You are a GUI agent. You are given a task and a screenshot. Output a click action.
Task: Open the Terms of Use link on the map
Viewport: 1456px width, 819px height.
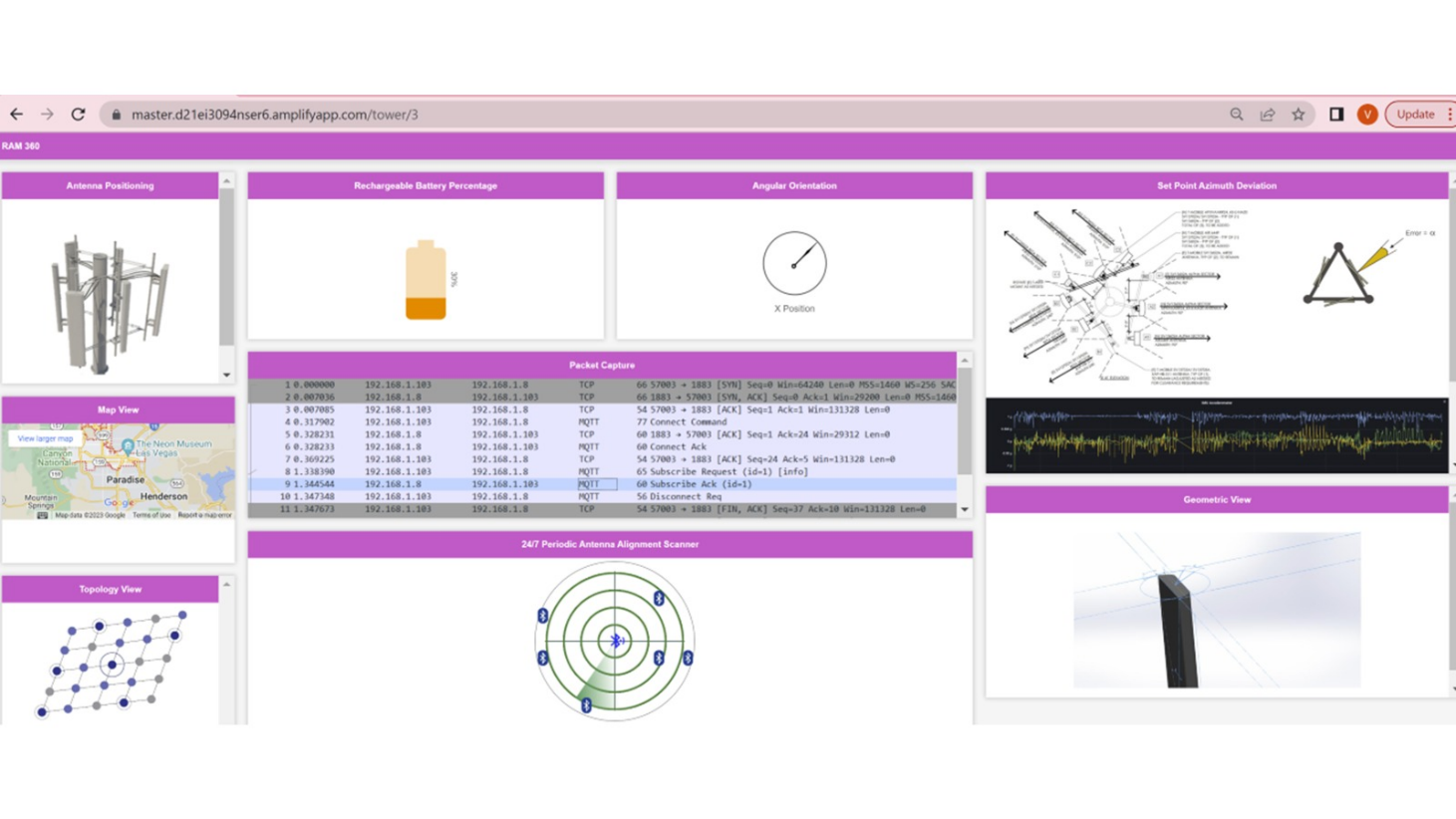pos(151,515)
